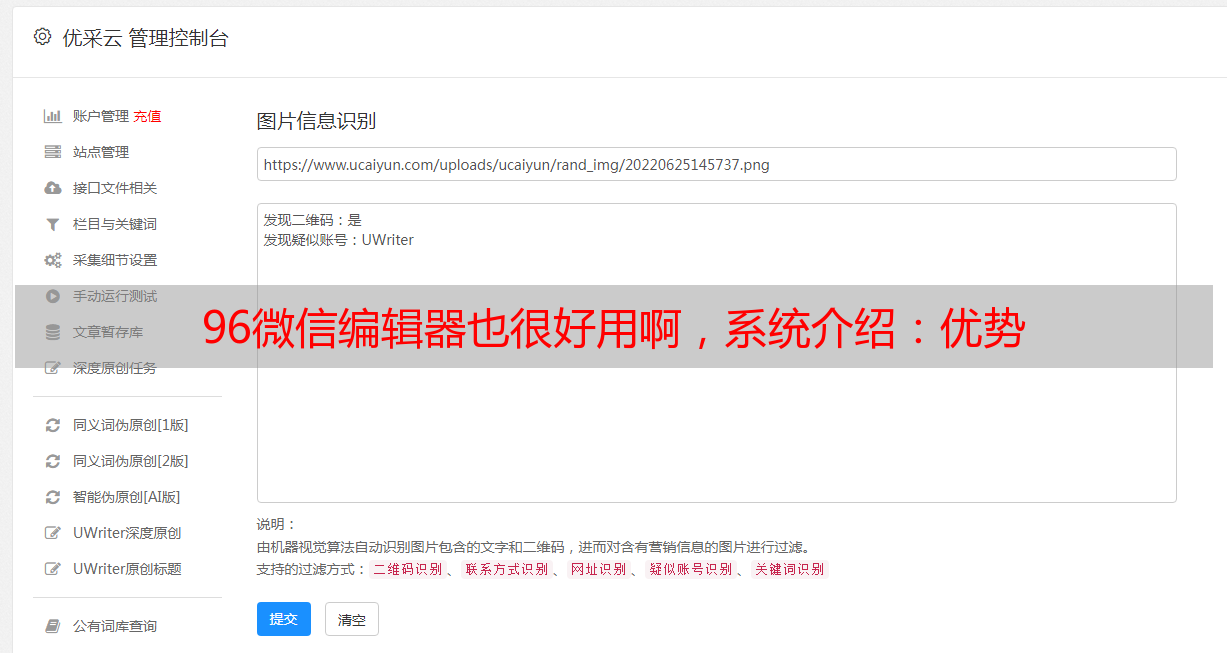
Task: Click the 联系方式识别 tag
Action: [x=507, y=569]
